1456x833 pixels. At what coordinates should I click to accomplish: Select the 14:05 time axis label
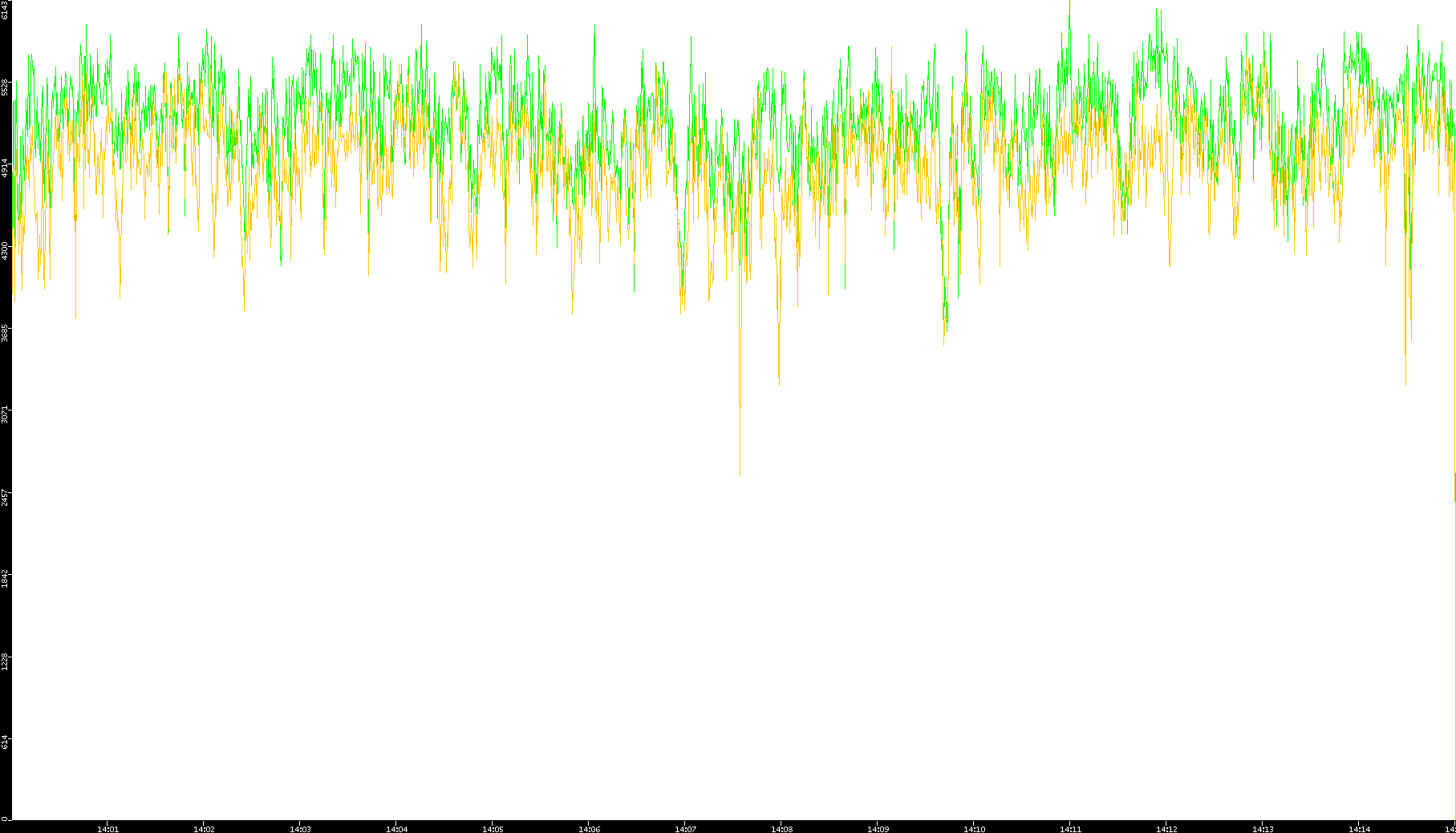[493, 829]
